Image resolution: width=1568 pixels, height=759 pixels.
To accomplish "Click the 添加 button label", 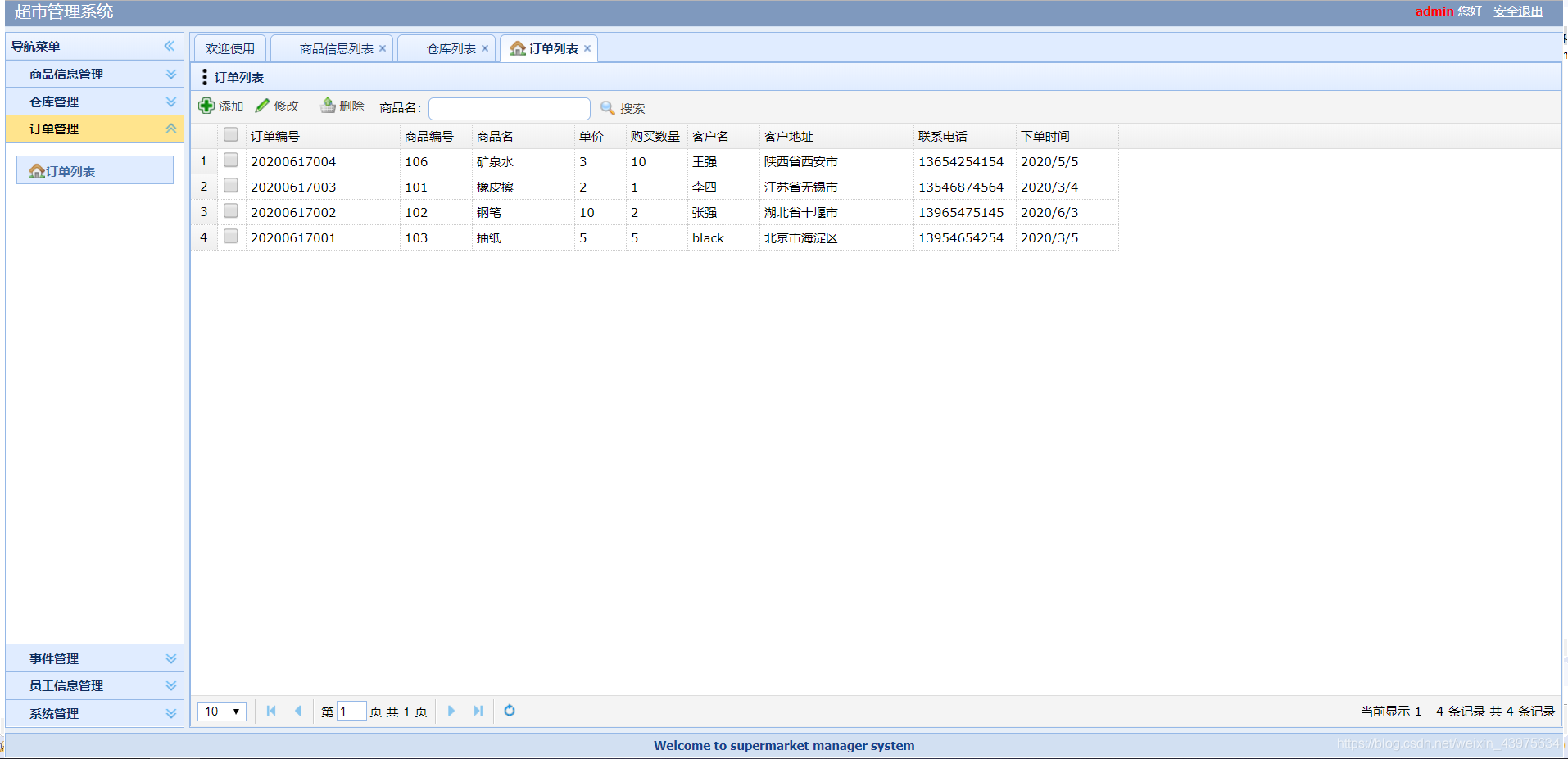I will pyautogui.click(x=231, y=106).
